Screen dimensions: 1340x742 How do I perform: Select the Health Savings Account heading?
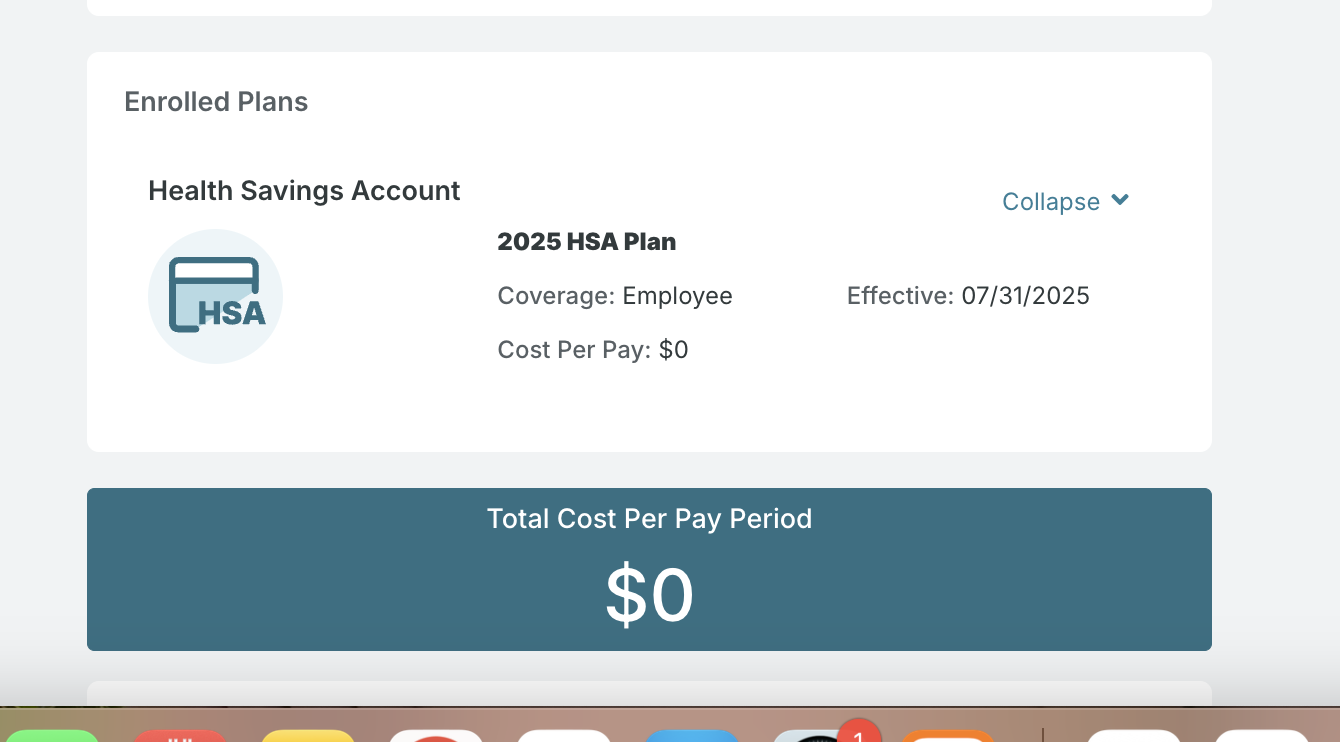(x=304, y=191)
